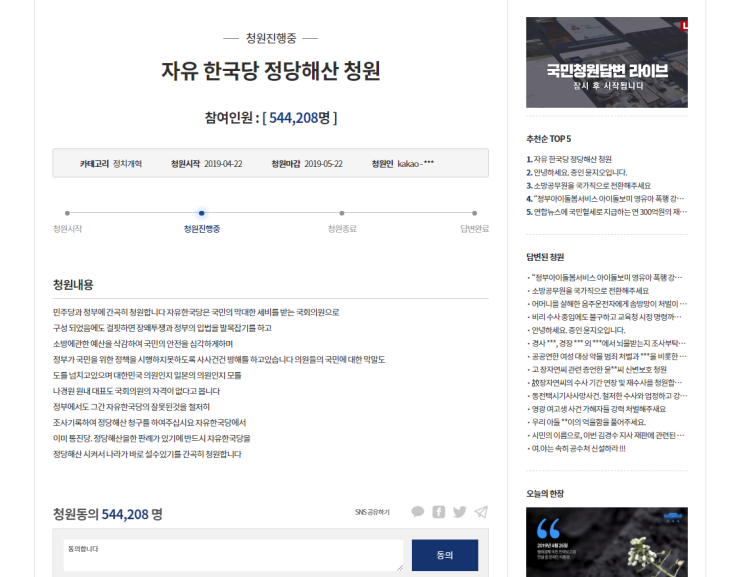Open answered petition 고 장자연씨 관련 증언한 윤**씨
This screenshot has height=577, width=743.
click(x=599, y=370)
